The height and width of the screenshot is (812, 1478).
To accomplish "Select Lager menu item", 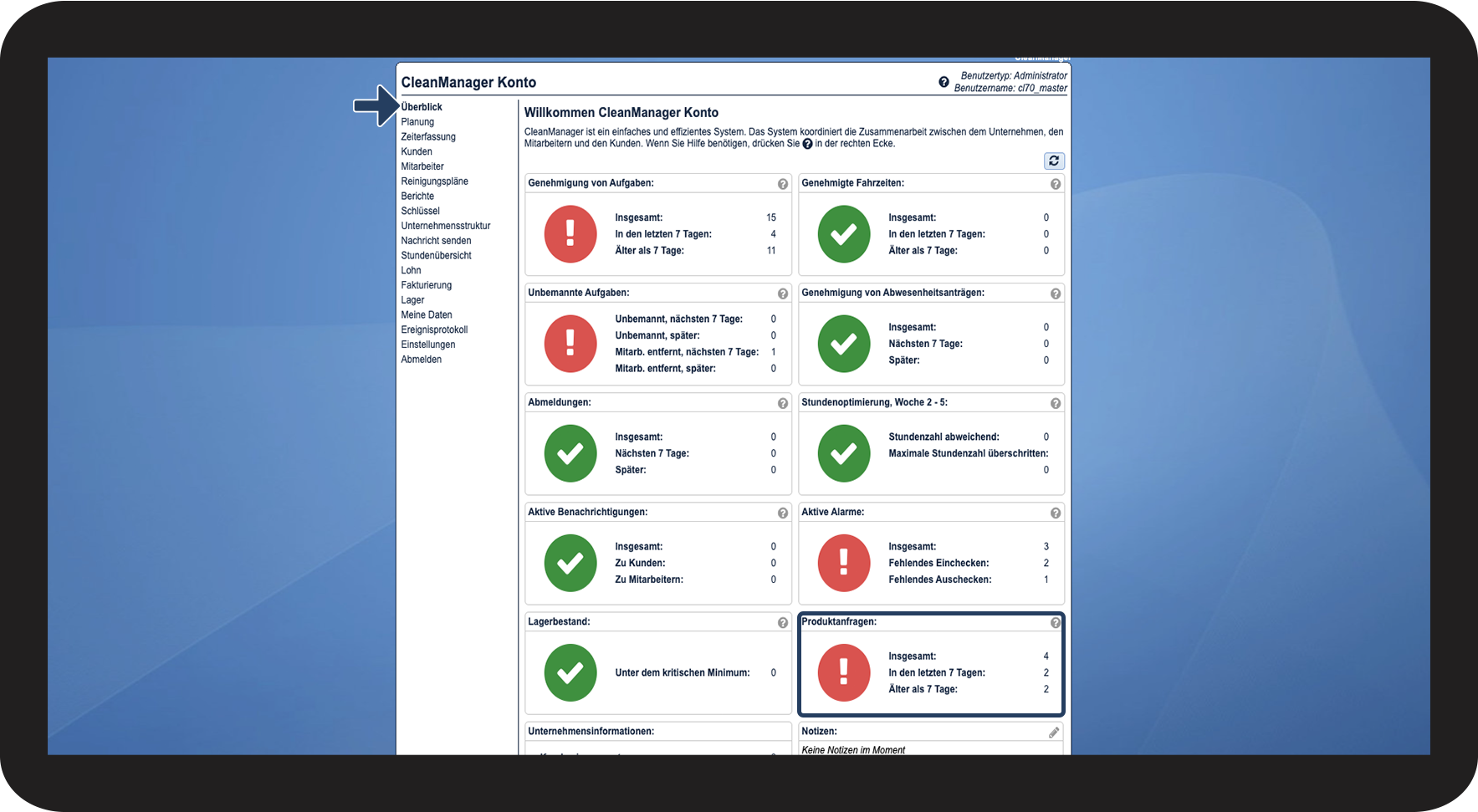I will coord(412,300).
